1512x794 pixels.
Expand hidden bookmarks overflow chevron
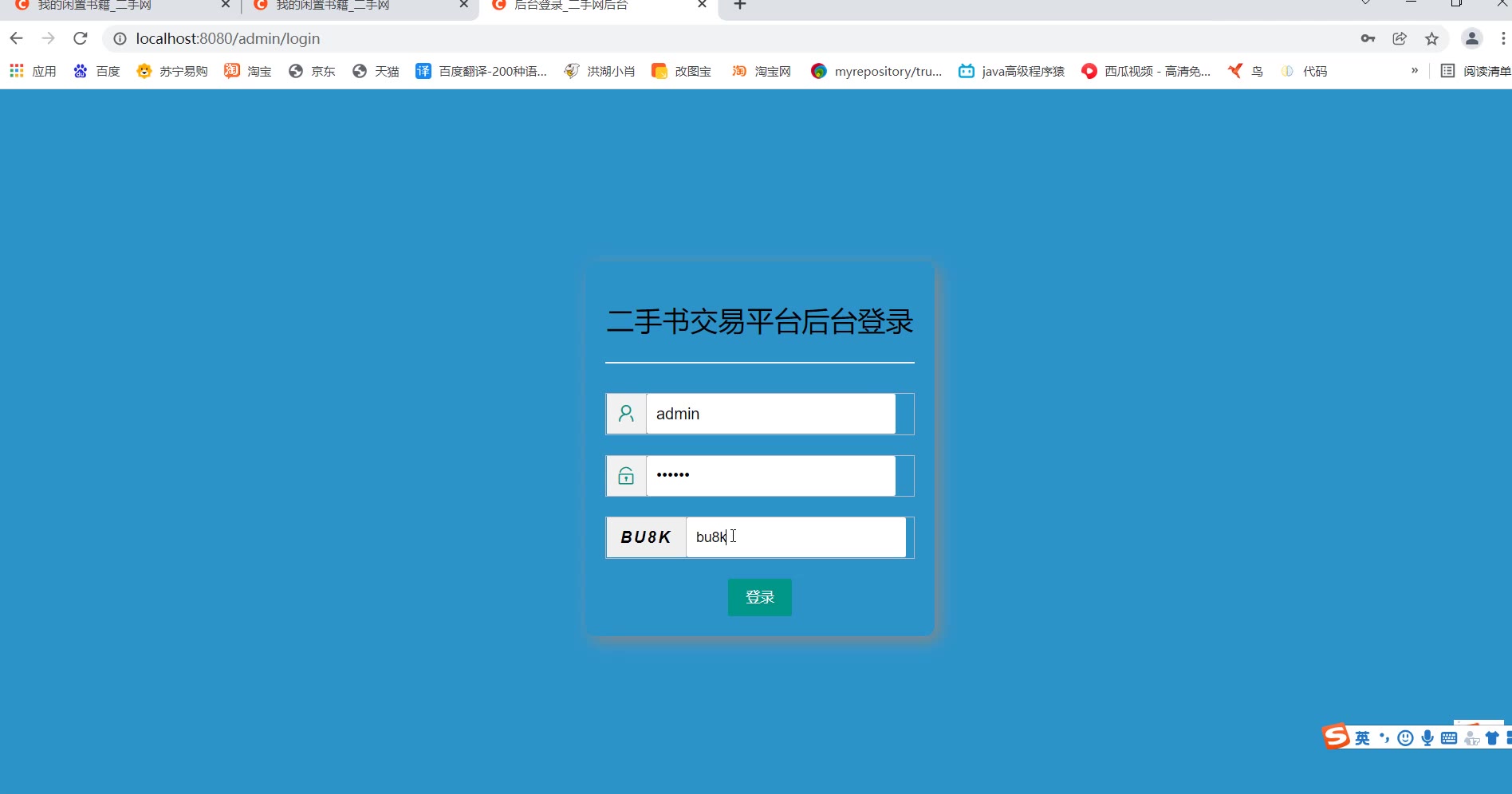click(1415, 70)
